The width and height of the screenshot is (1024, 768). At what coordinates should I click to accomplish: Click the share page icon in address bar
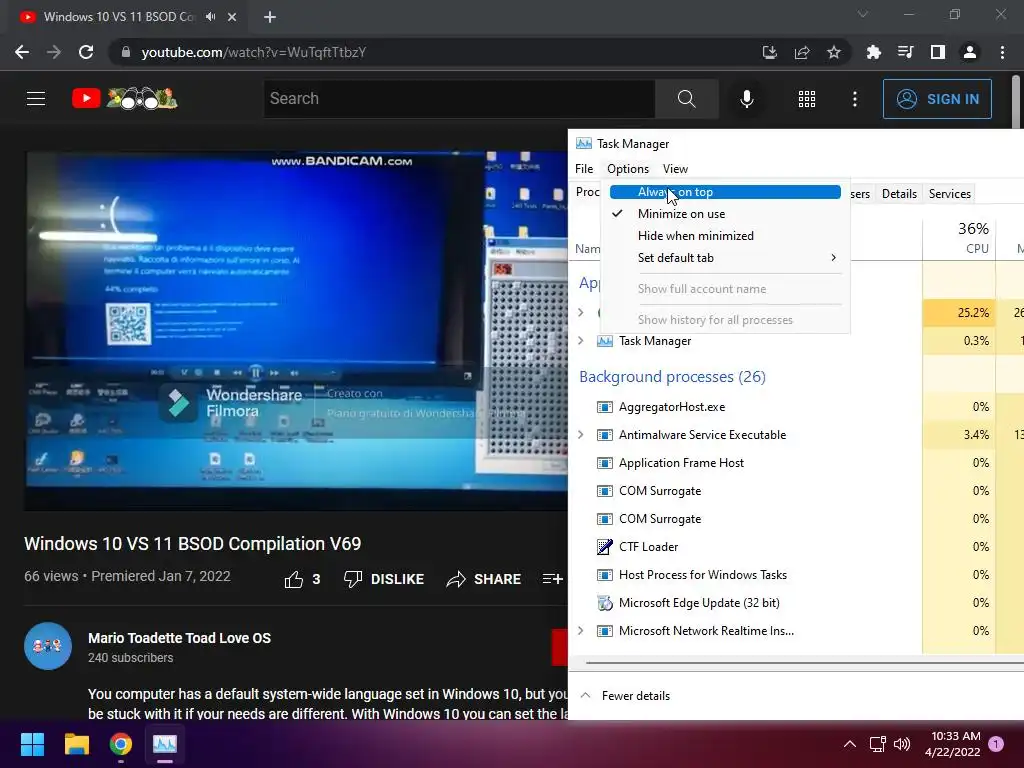pos(801,52)
